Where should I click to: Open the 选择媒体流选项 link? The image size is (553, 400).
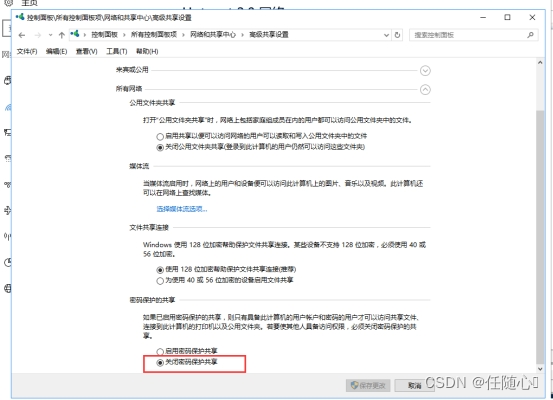pyautogui.click(x=182, y=209)
